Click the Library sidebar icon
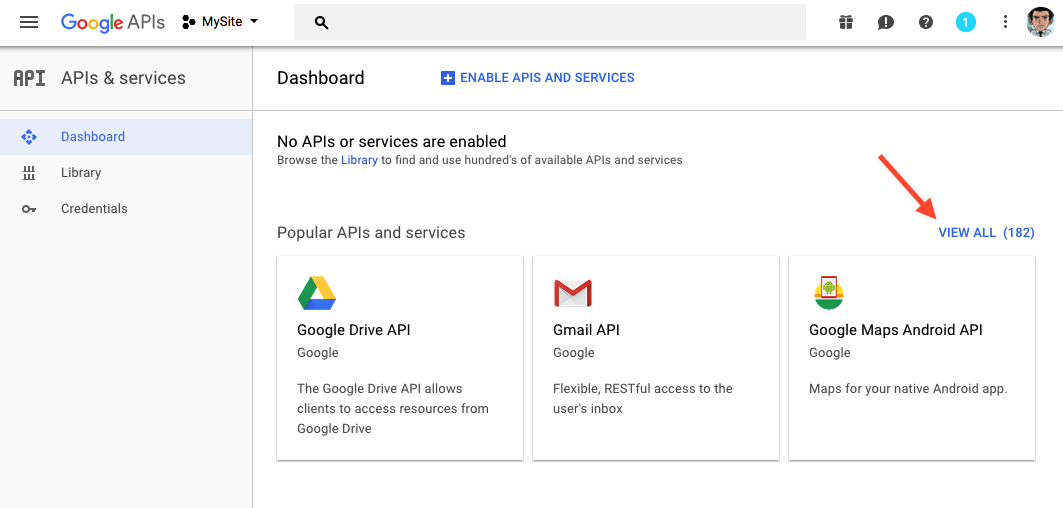This screenshot has width=1063, height=508. coord(28,173)
